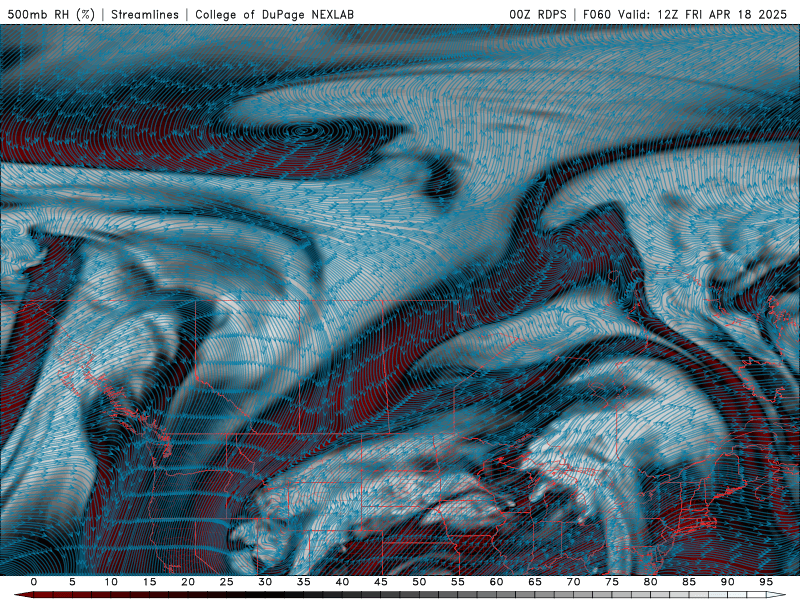Click the "College of DuPage NEXLAB" text
800x600 pixels.
tap(274, 14)
